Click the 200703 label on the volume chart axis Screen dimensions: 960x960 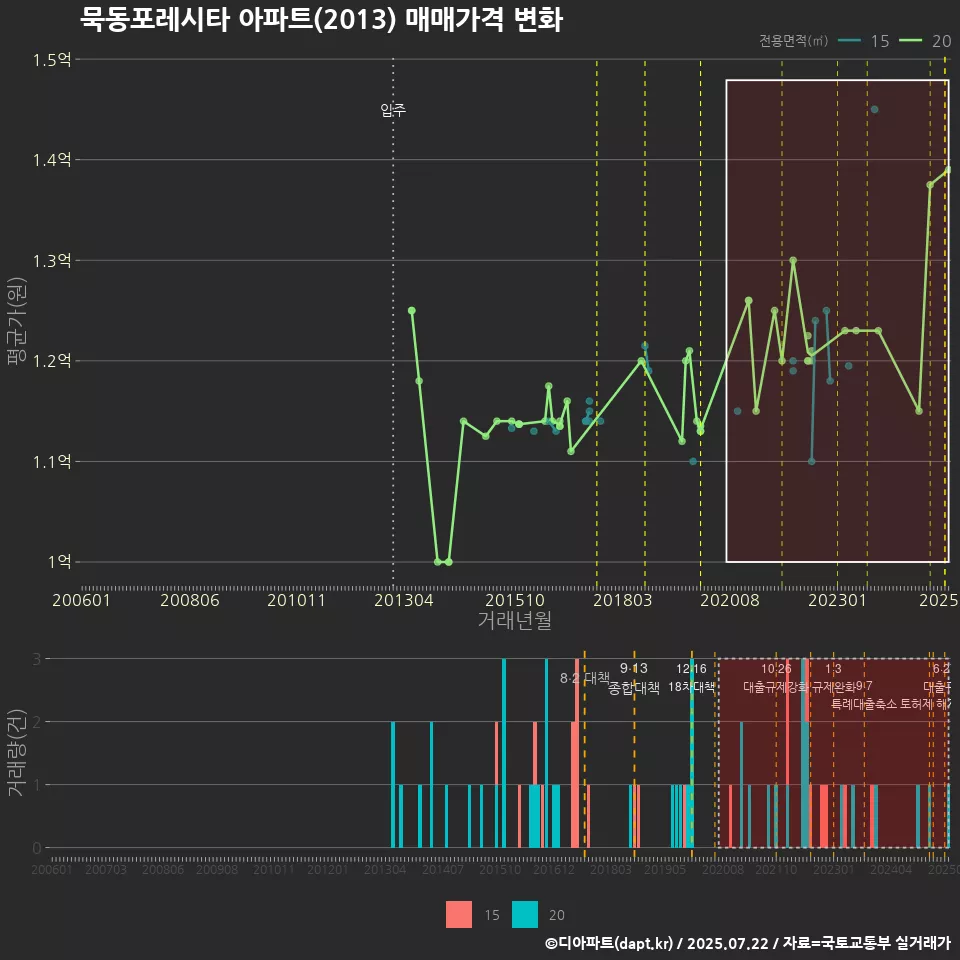click(105, 869)
